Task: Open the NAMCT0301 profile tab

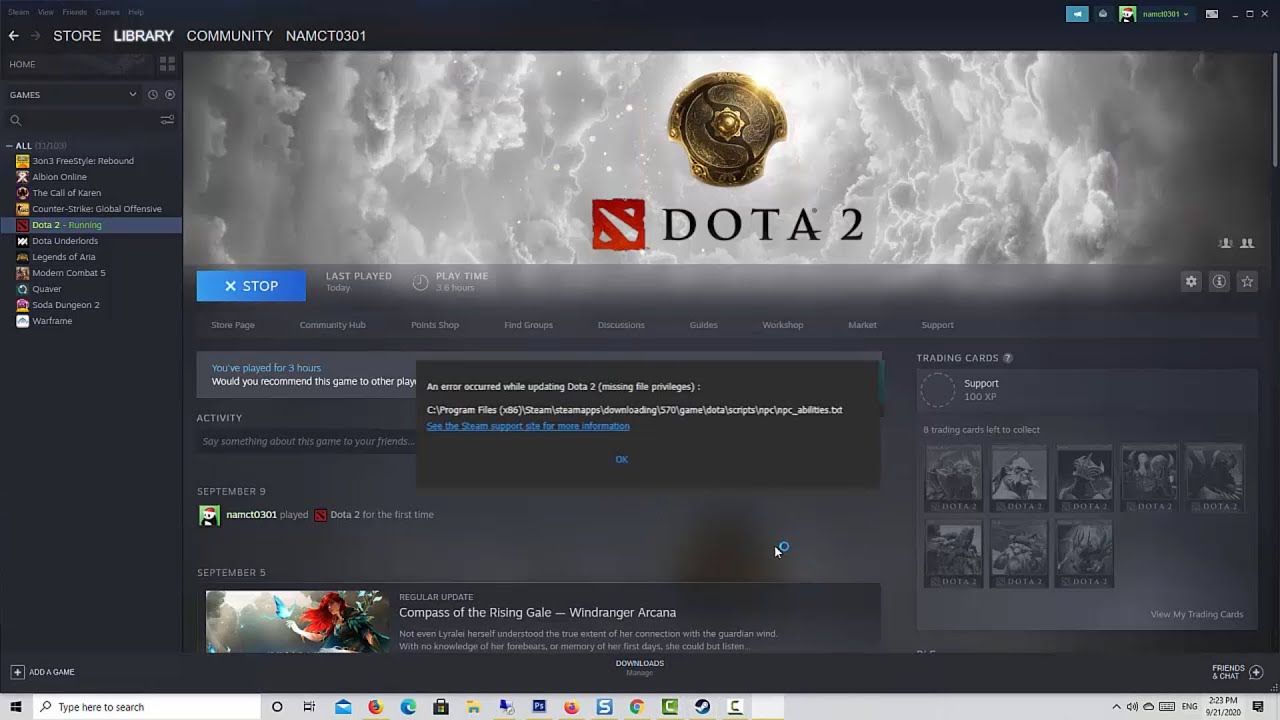Action: tap(326, 36)
